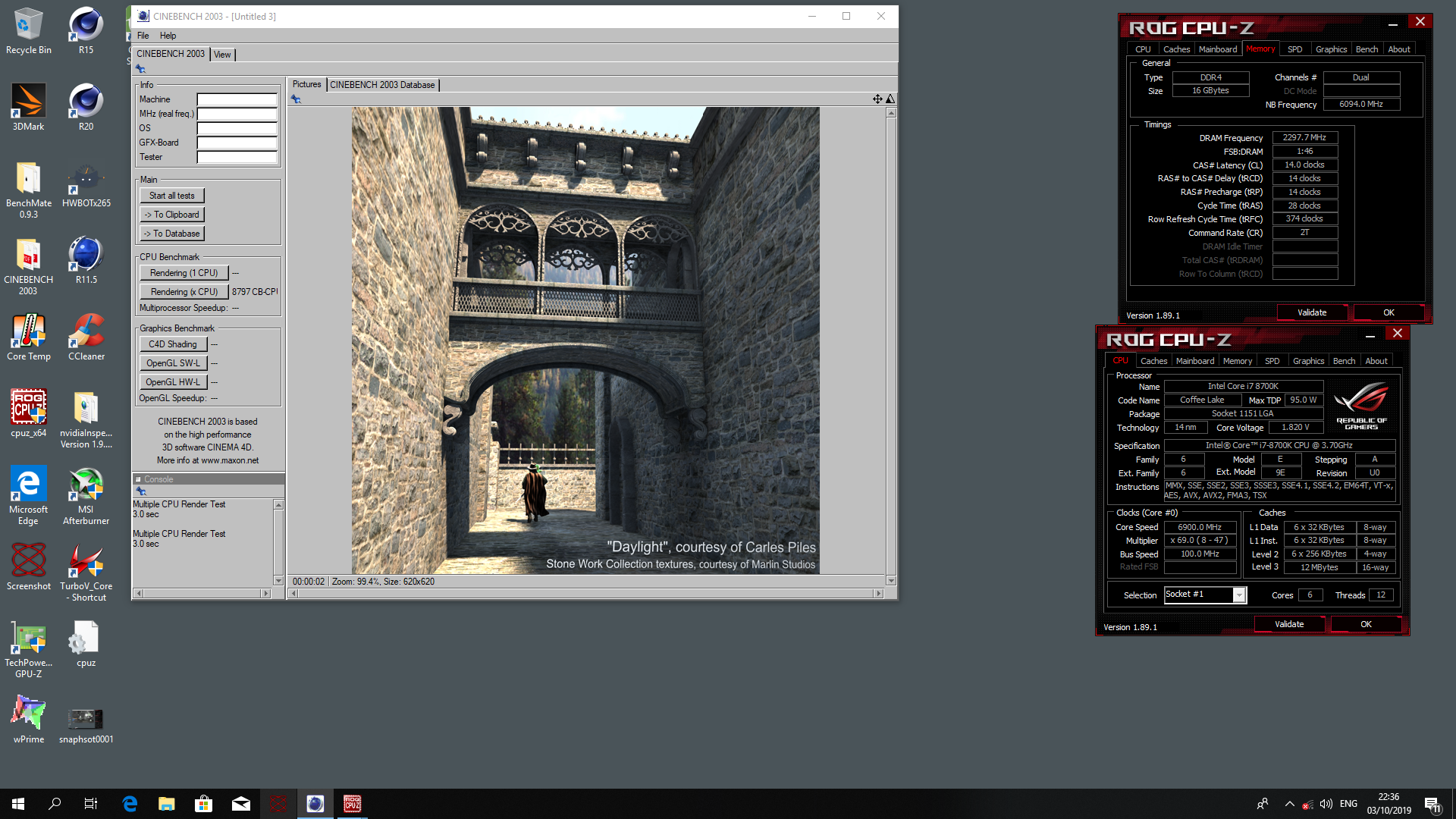Click the To Database button

172,234
